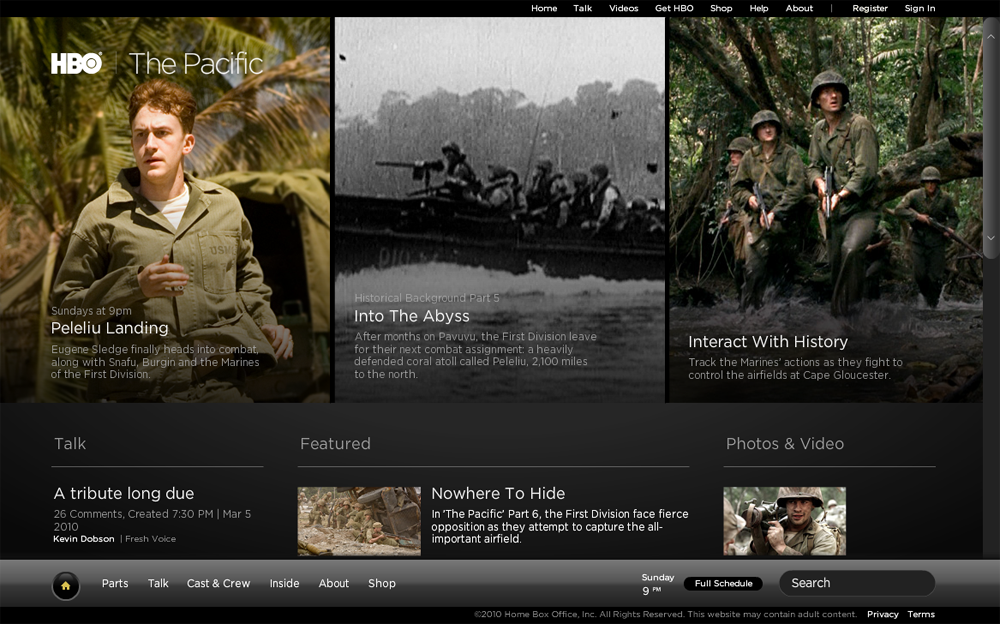Open The Pacific show title

coord(196,64)
